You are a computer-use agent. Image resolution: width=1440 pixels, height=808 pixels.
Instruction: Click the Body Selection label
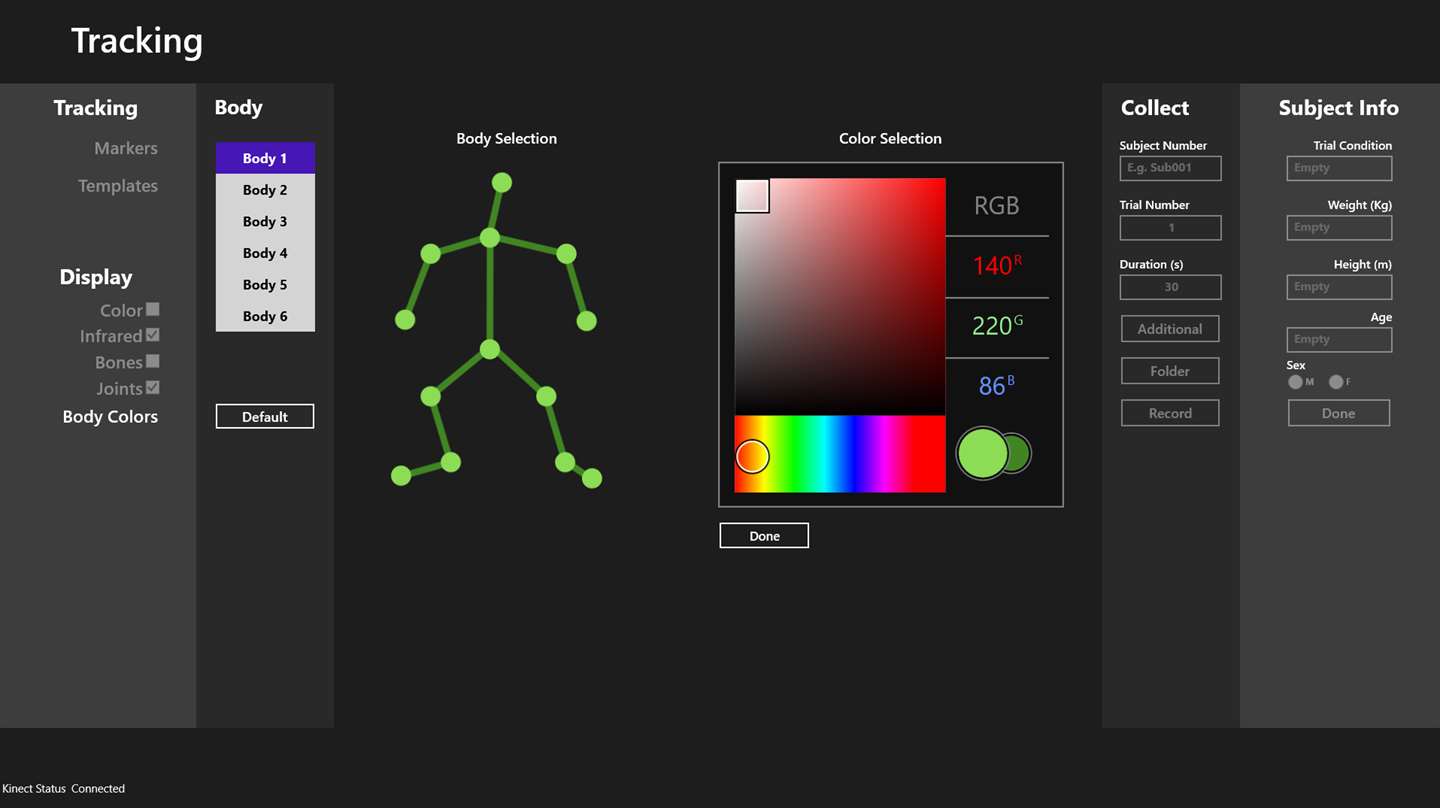pyautogui.click(x=507, y=139)
